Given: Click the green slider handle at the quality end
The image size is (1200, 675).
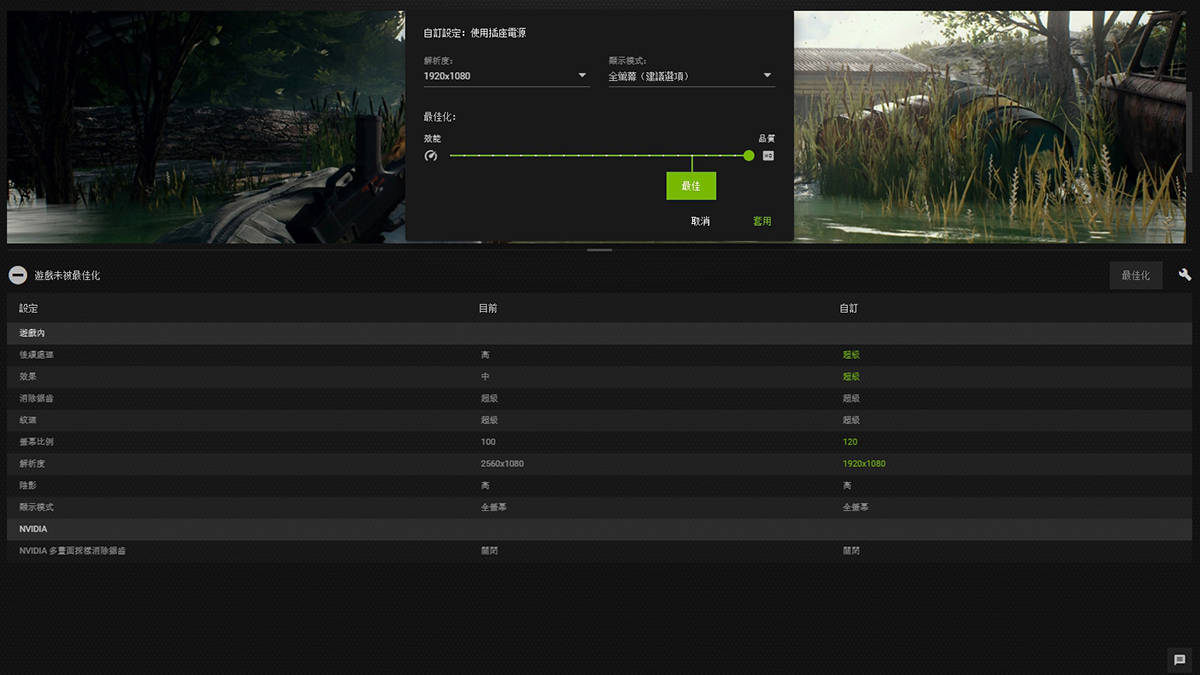Looking at the screenshot, I should pyautogui.click(x=749, y=156).
